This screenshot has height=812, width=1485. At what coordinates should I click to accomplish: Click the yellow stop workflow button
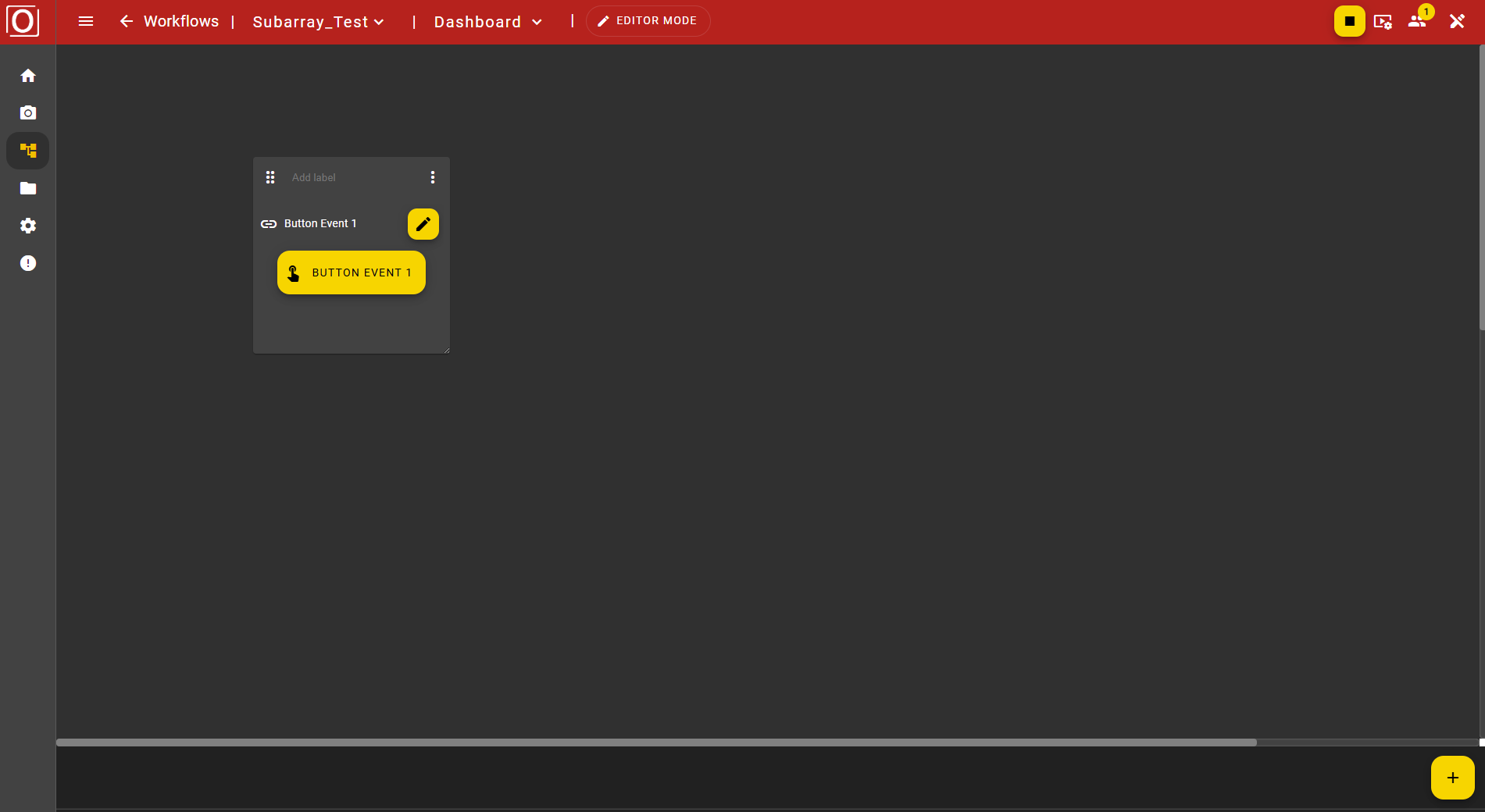tap(1349, 21)
